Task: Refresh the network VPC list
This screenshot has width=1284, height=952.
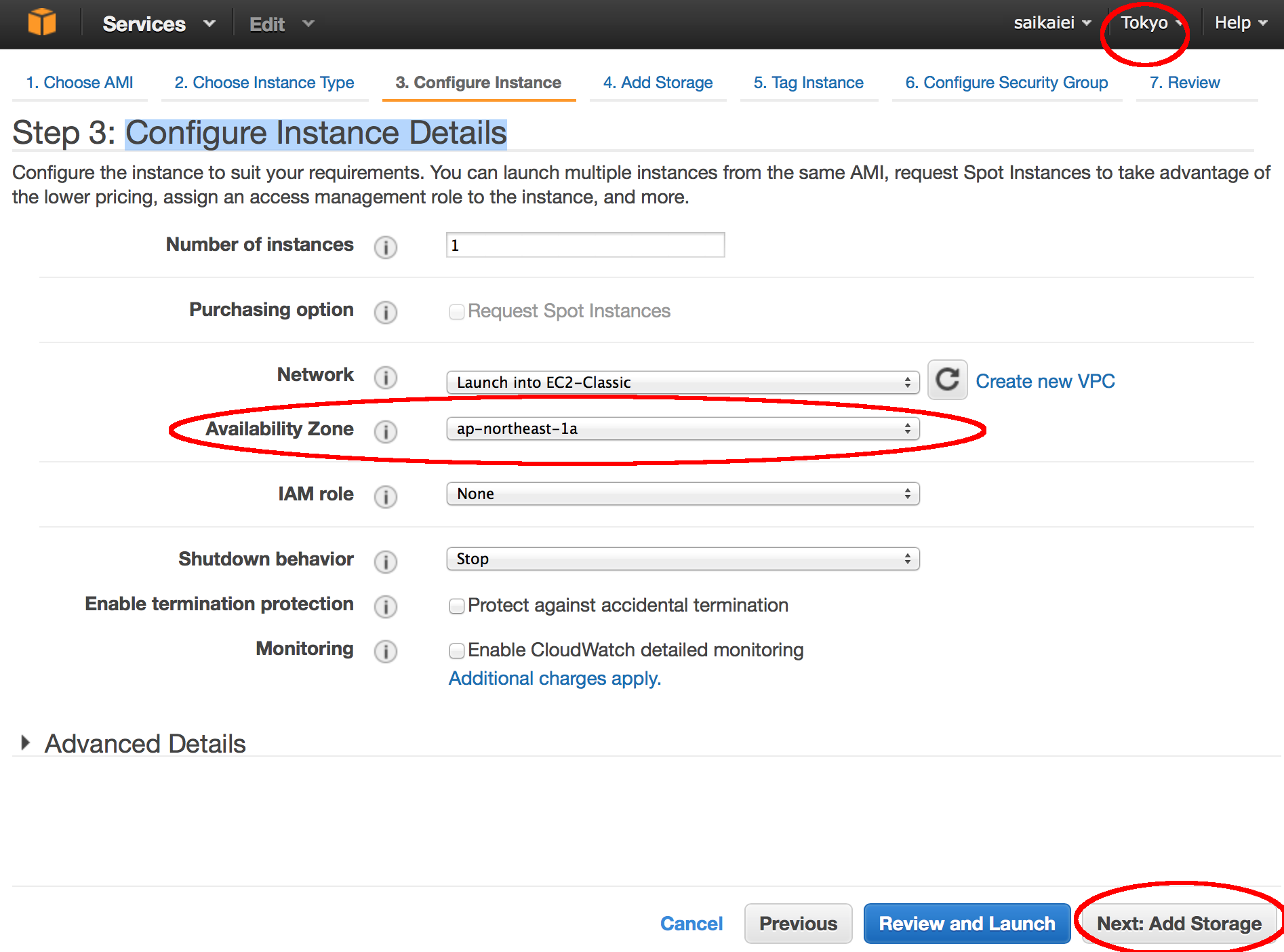Action: click(x=947, y=380)
